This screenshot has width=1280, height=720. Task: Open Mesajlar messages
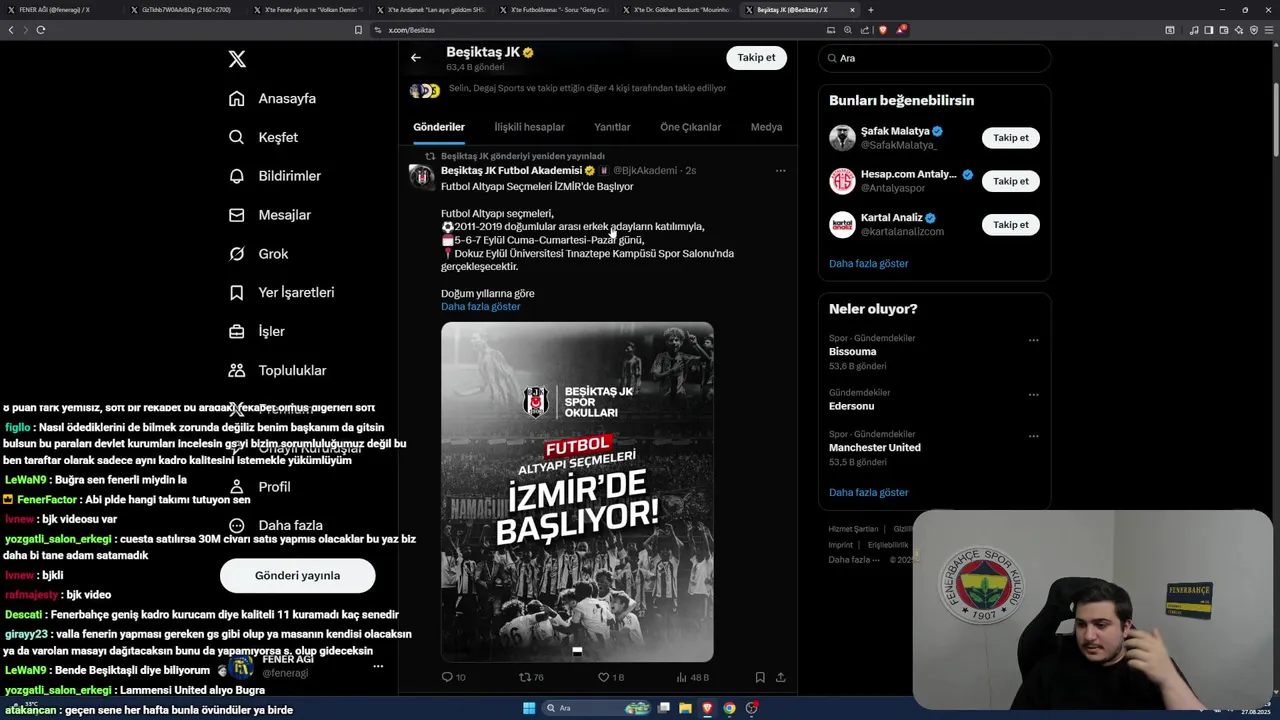tap(270, 215)
